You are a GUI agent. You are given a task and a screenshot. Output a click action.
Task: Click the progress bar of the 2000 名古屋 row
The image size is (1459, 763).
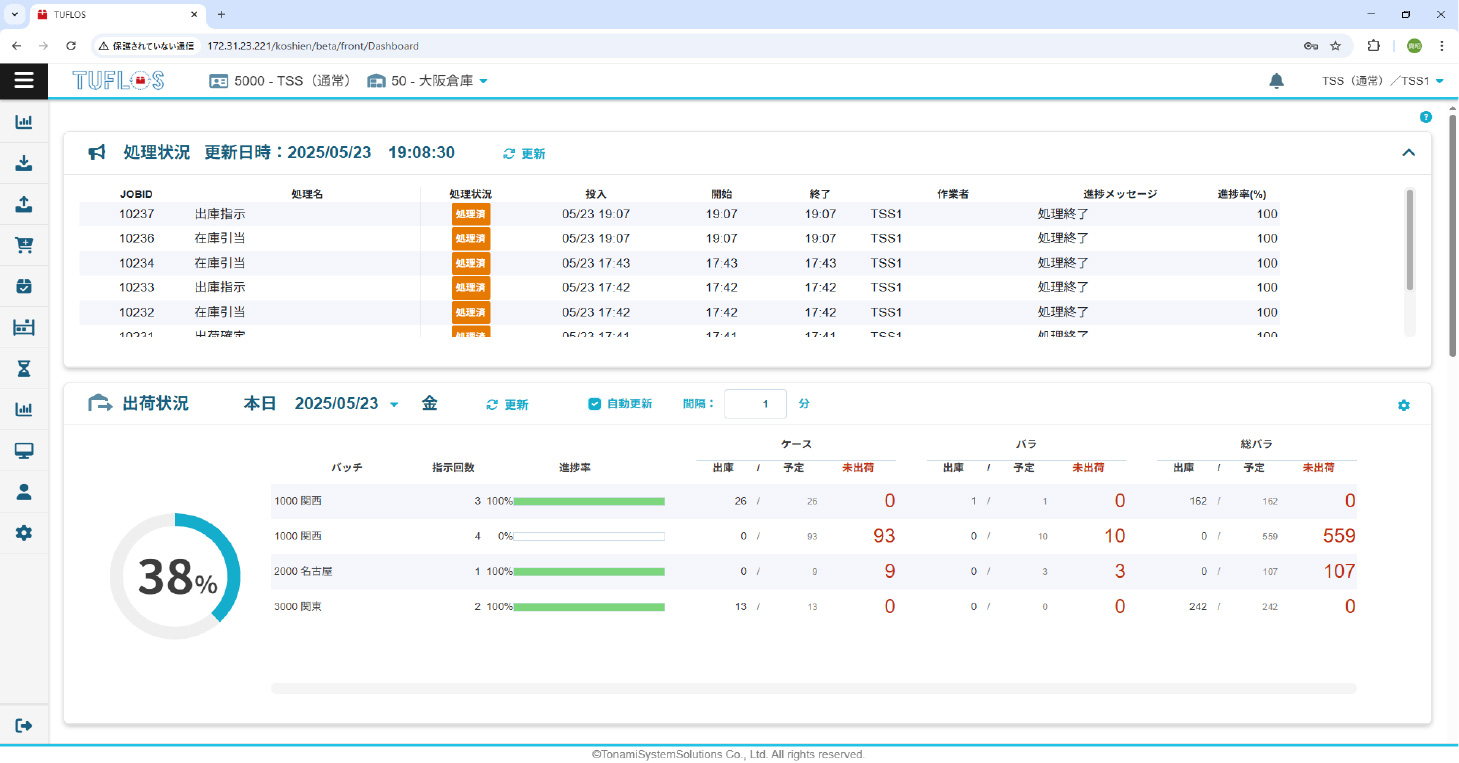[589, 572]
